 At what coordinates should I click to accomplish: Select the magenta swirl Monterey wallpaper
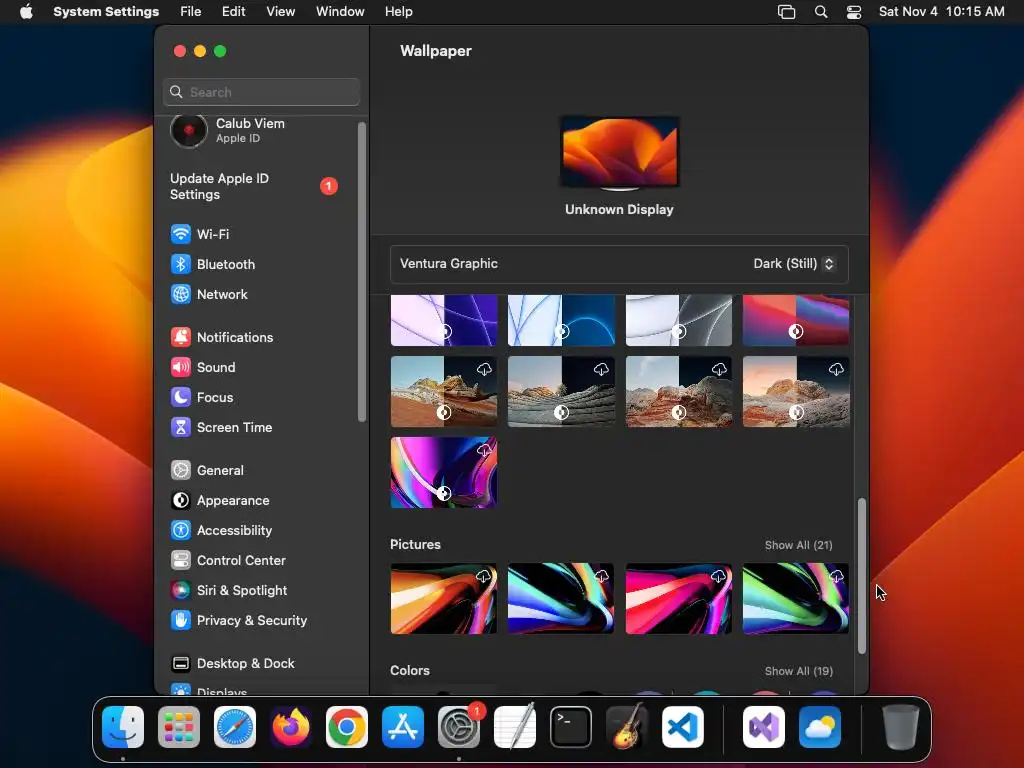(443, 472)
